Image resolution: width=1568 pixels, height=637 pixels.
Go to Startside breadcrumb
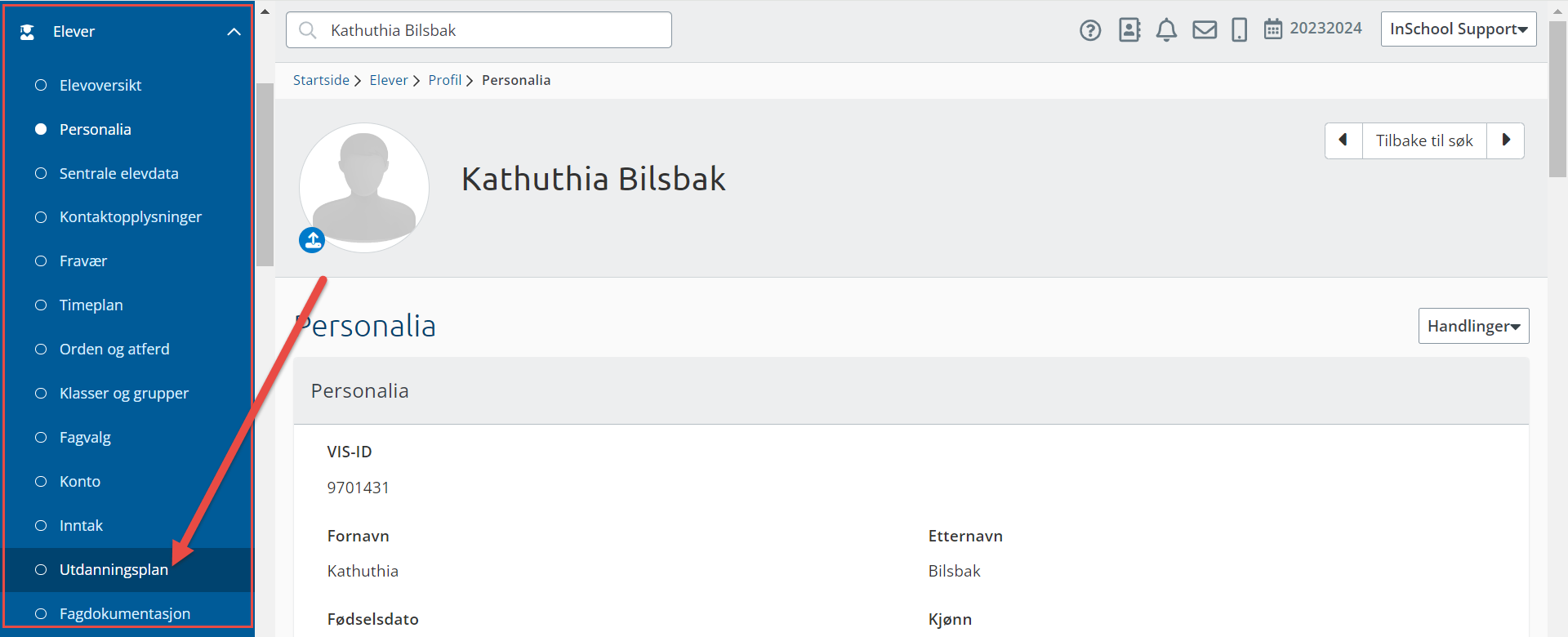click(x=321, y=80)
